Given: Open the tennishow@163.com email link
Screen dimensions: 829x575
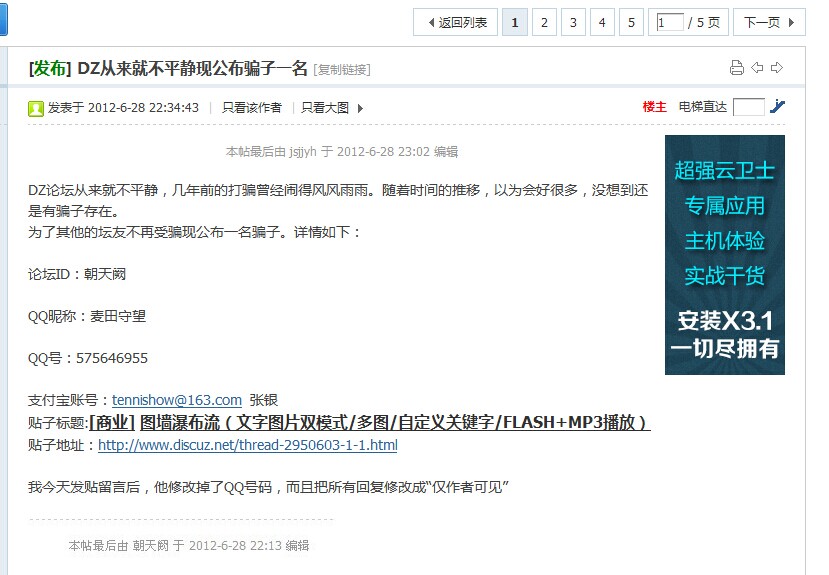Looking at the screenshot, I should (x=177, y=400).
